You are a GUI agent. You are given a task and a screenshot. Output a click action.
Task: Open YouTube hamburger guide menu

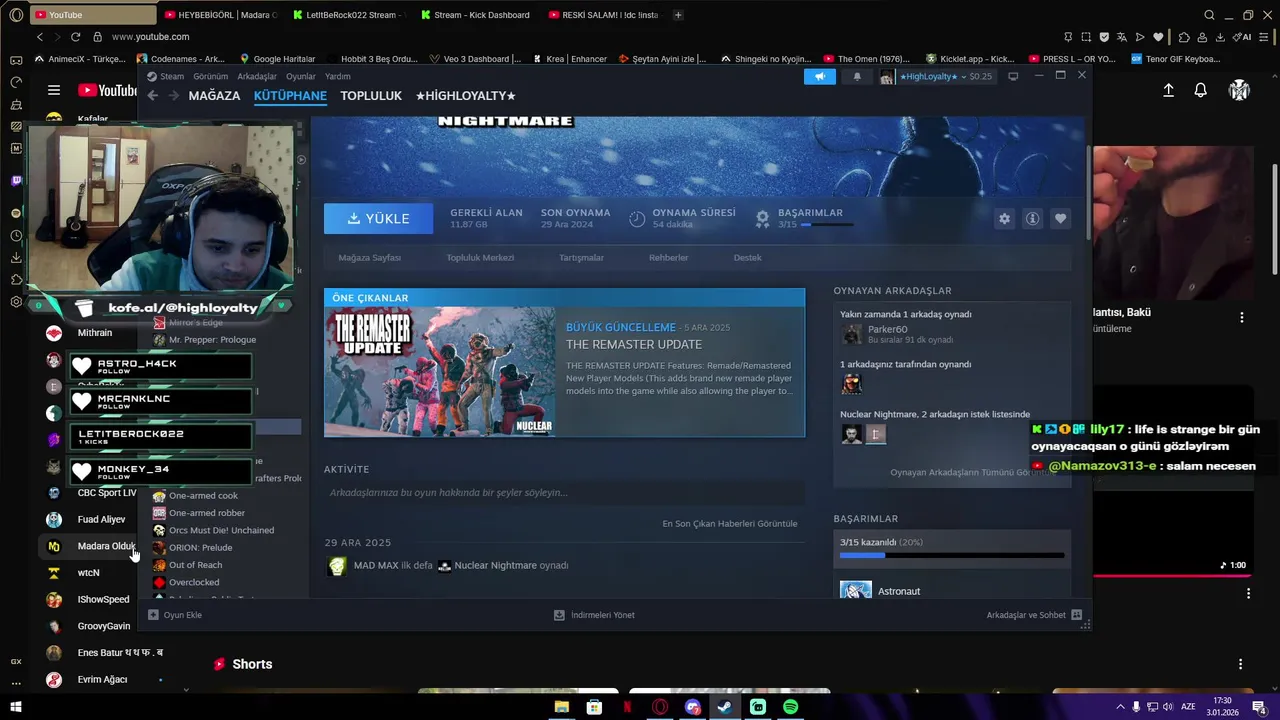[54, 90]
